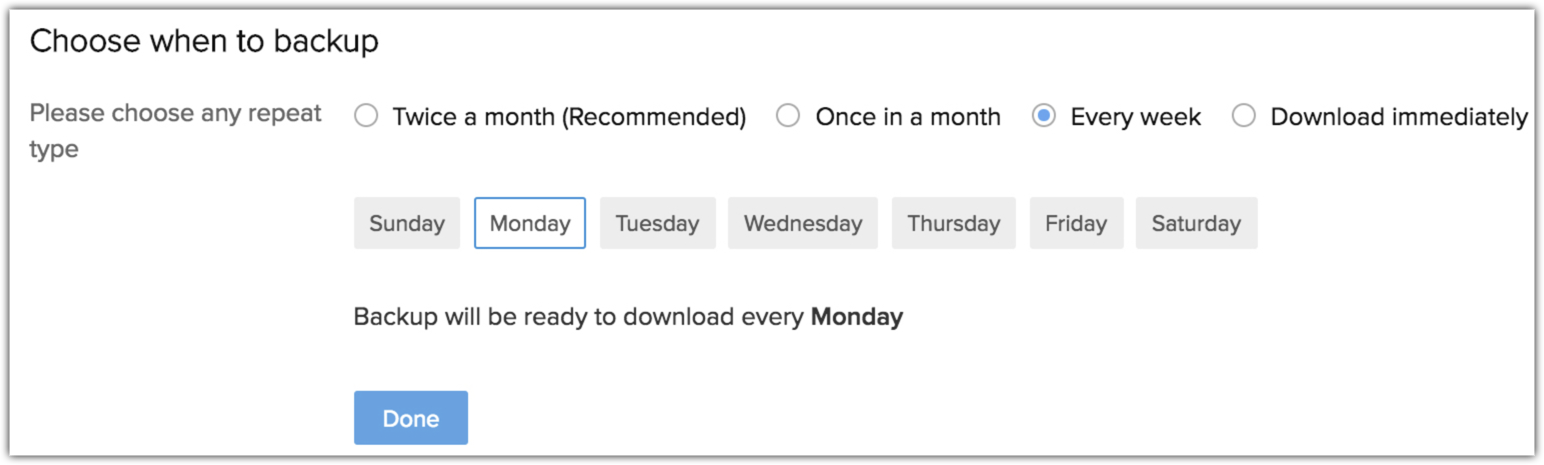Choose the Wednesday day button
The image size is (1544, 465).
point(802,223)
